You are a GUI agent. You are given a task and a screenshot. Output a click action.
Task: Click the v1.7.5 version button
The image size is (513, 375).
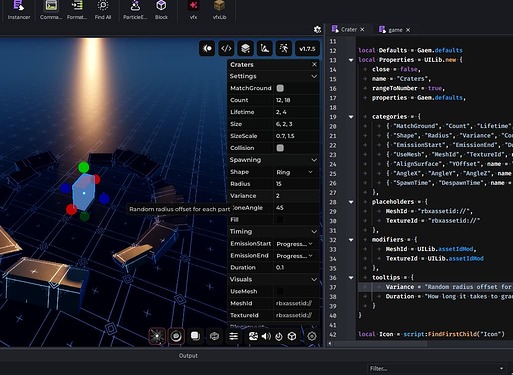click(x=307, y=49)
